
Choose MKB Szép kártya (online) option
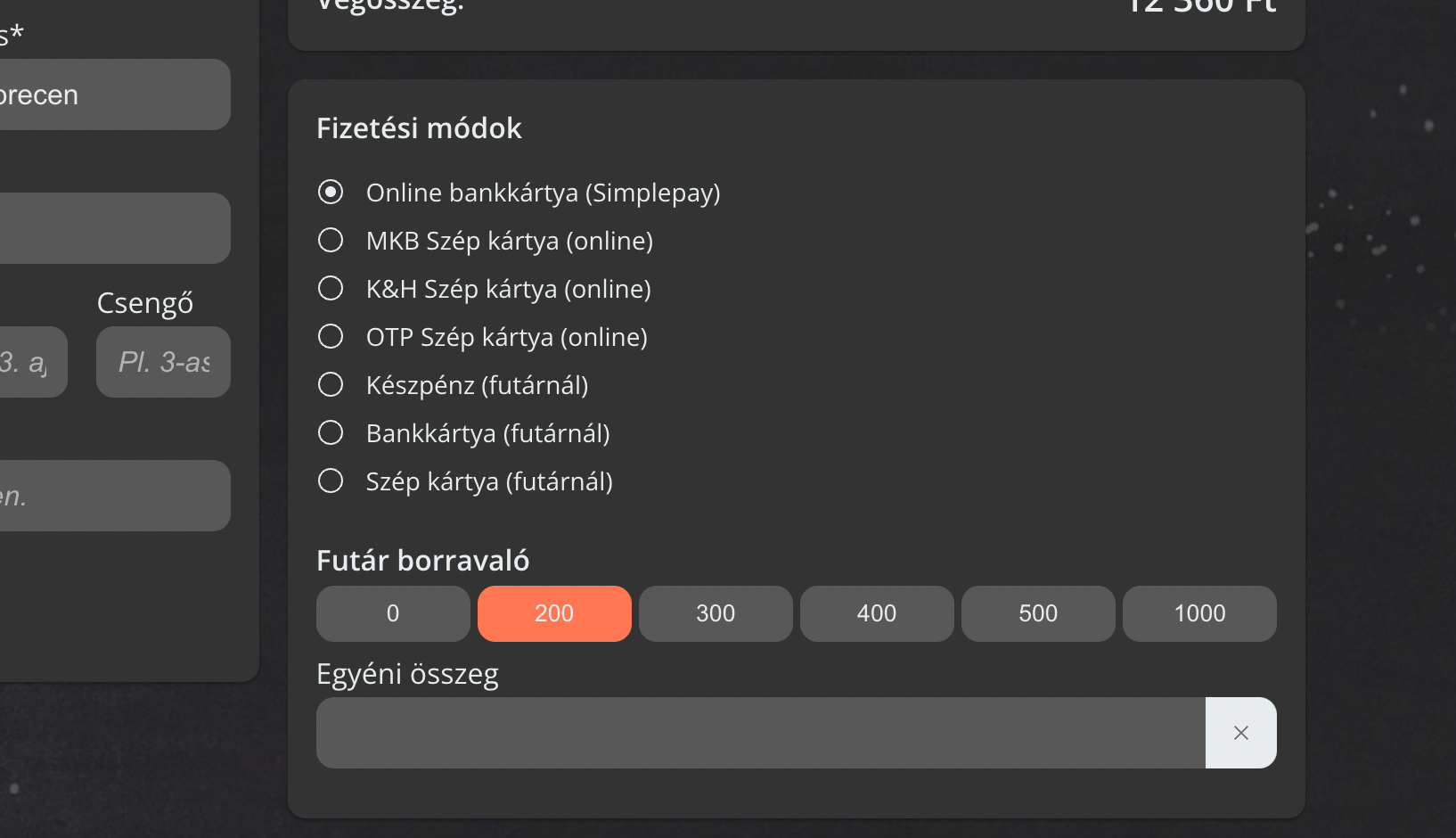[331, 241]
